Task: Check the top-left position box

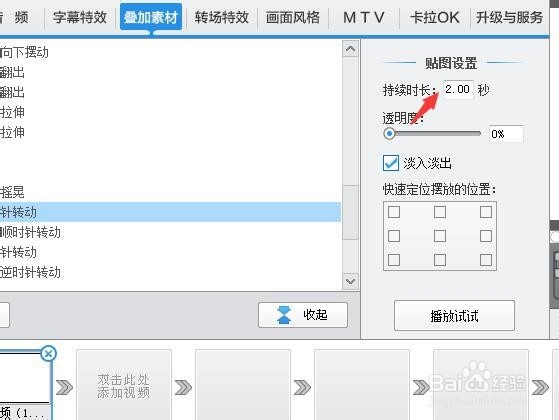Action: [x=394, y=212]
